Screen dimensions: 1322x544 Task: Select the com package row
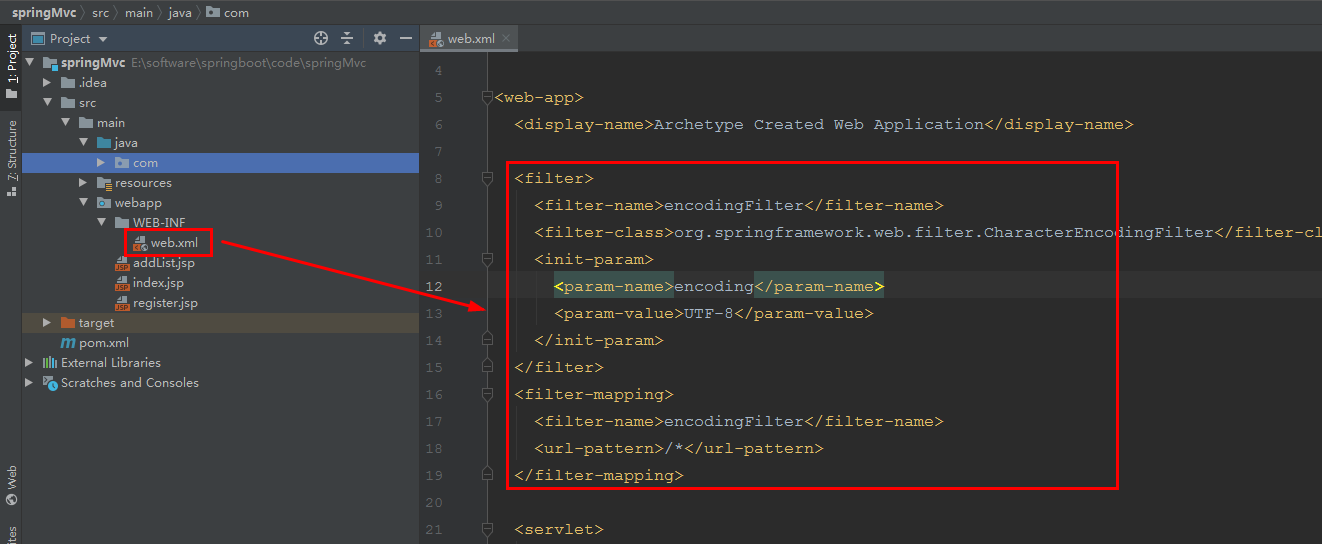[x=220, y=163]
